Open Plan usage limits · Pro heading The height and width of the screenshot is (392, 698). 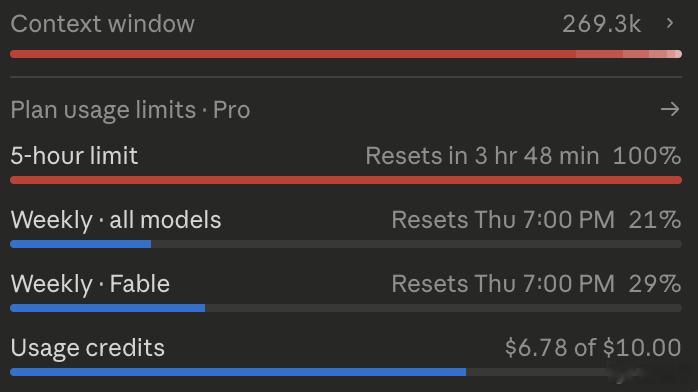click(130, 110)
